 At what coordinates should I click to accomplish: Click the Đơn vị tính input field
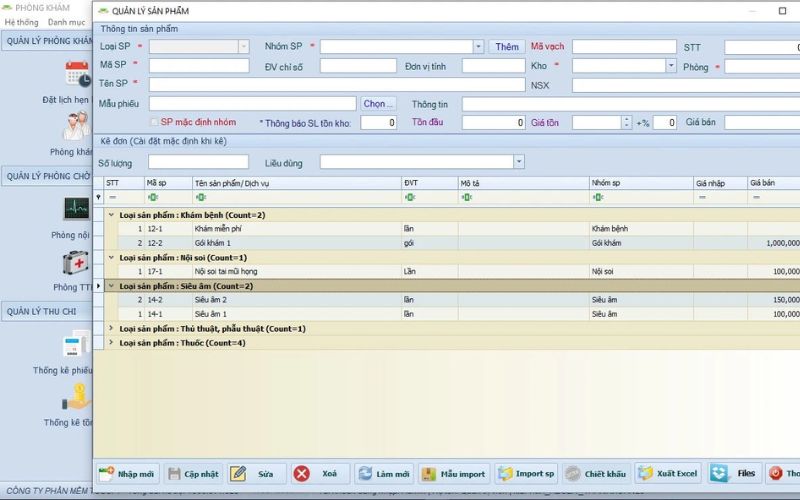coord(493,65)
